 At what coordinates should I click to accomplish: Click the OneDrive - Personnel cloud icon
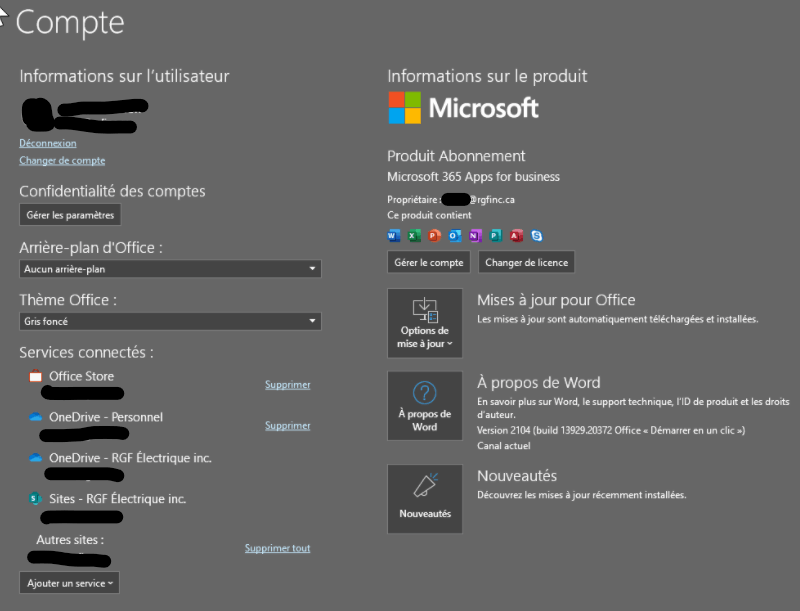[35, 417]
